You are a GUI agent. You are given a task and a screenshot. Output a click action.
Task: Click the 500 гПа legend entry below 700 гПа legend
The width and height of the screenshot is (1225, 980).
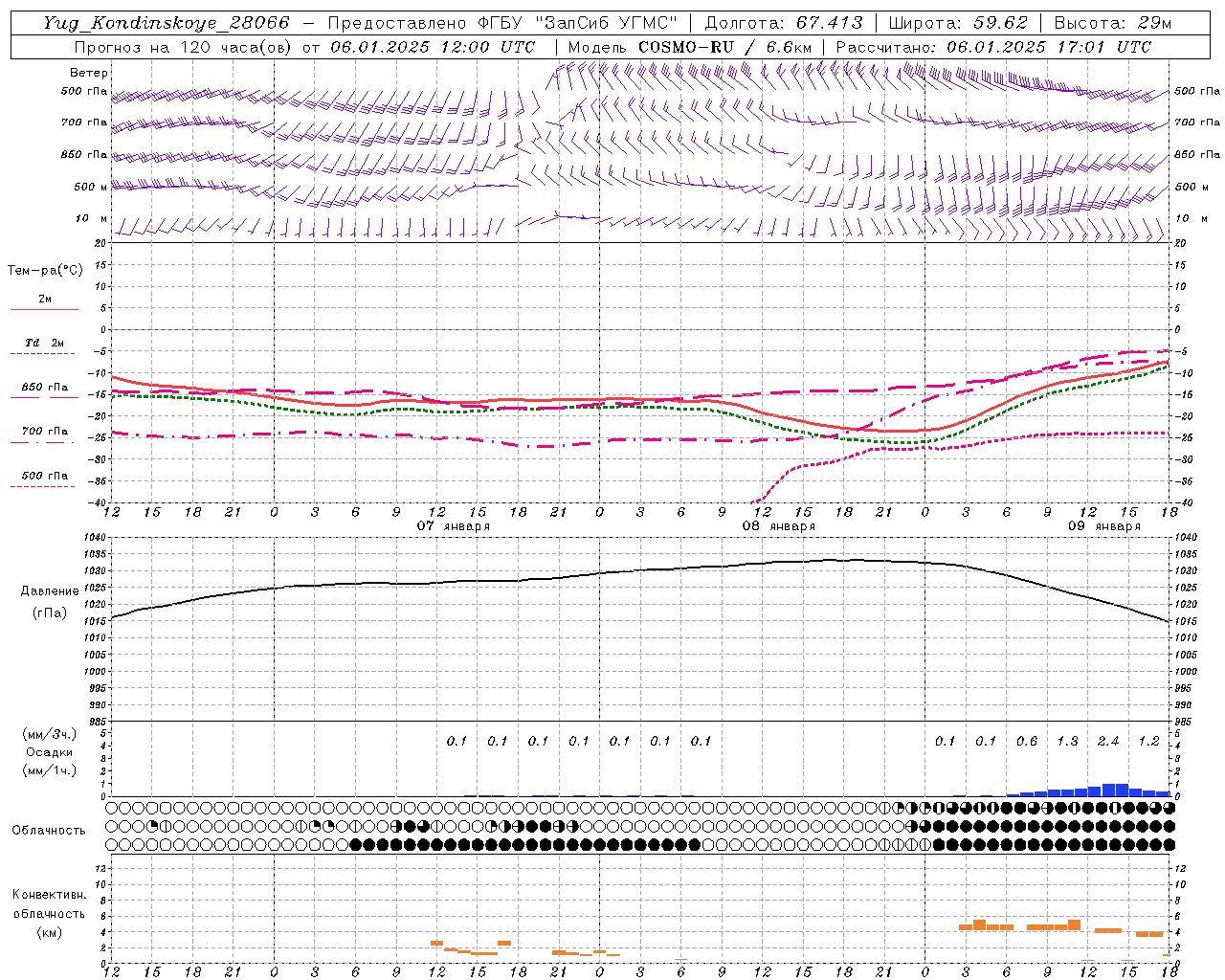pos(44,476)
